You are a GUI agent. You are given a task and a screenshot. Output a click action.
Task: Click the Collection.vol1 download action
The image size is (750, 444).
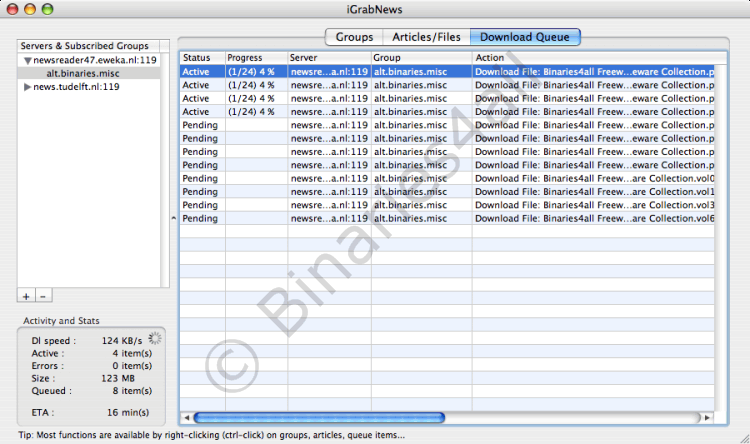click(x=595, y=192)
